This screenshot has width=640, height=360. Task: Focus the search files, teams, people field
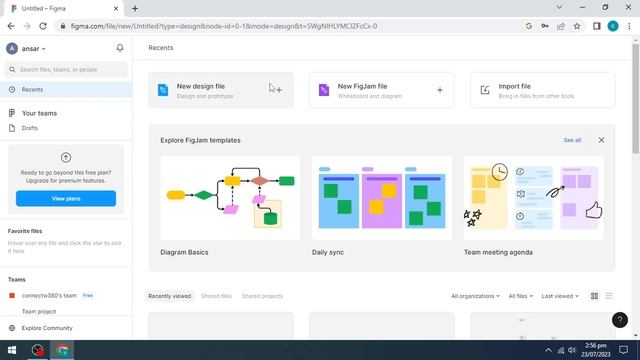coord(66,70)
